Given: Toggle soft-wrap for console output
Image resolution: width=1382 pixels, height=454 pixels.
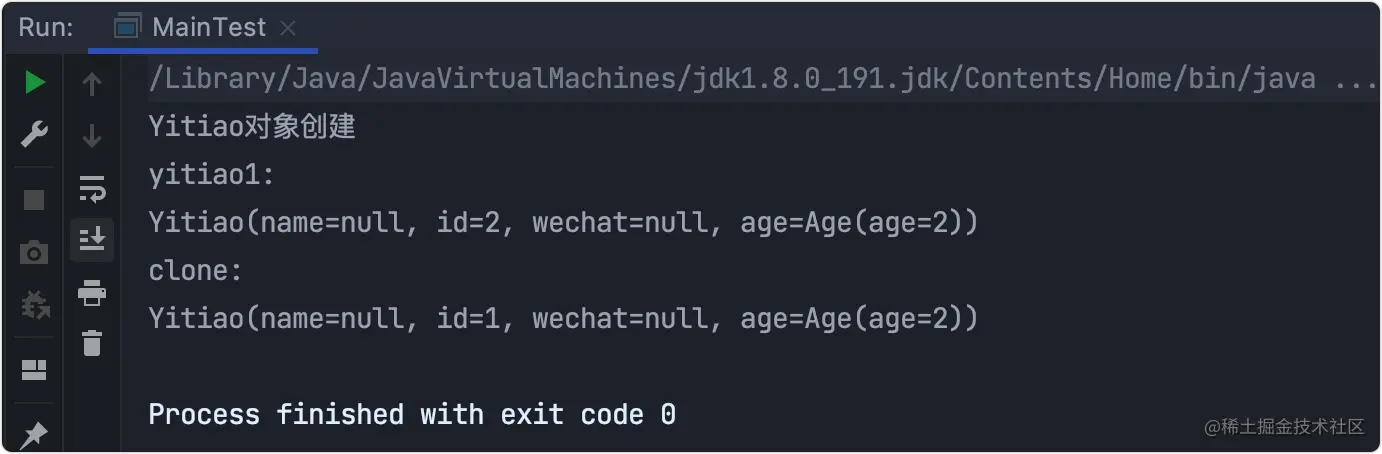Looking at the screenshot, I should [x=92, y=188].
